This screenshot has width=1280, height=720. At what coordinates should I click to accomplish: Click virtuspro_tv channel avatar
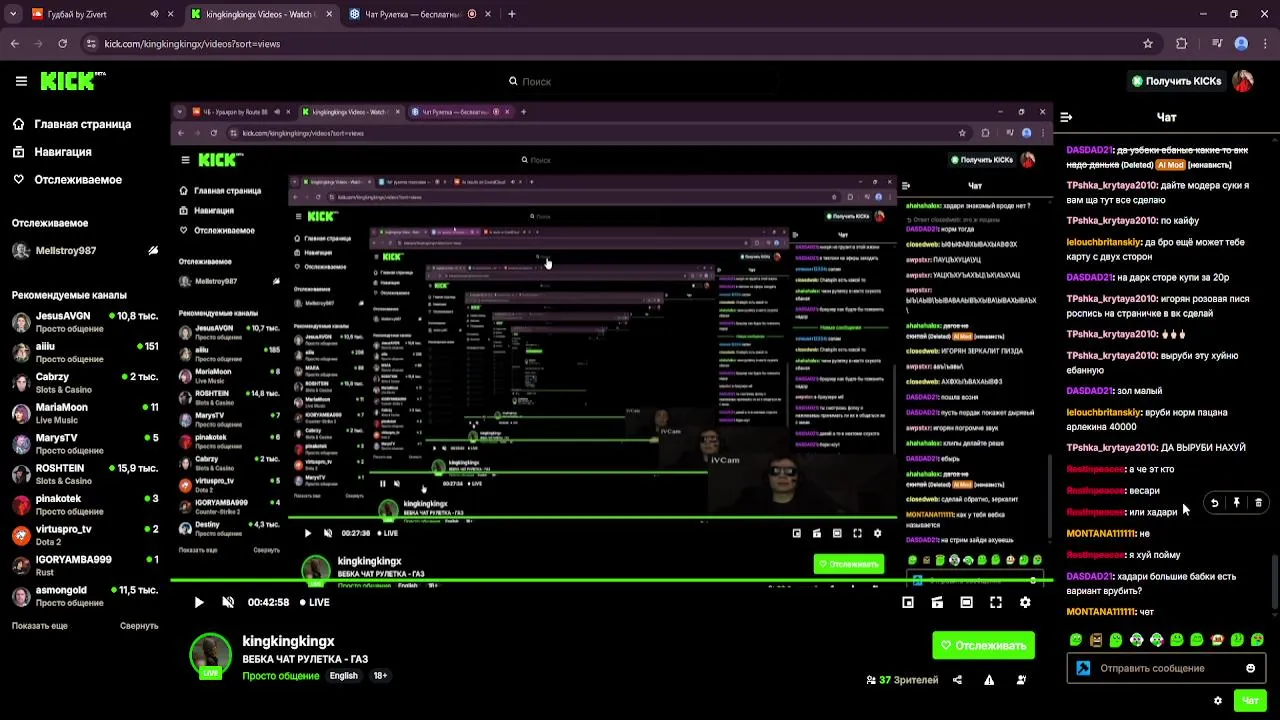point(21,535)
